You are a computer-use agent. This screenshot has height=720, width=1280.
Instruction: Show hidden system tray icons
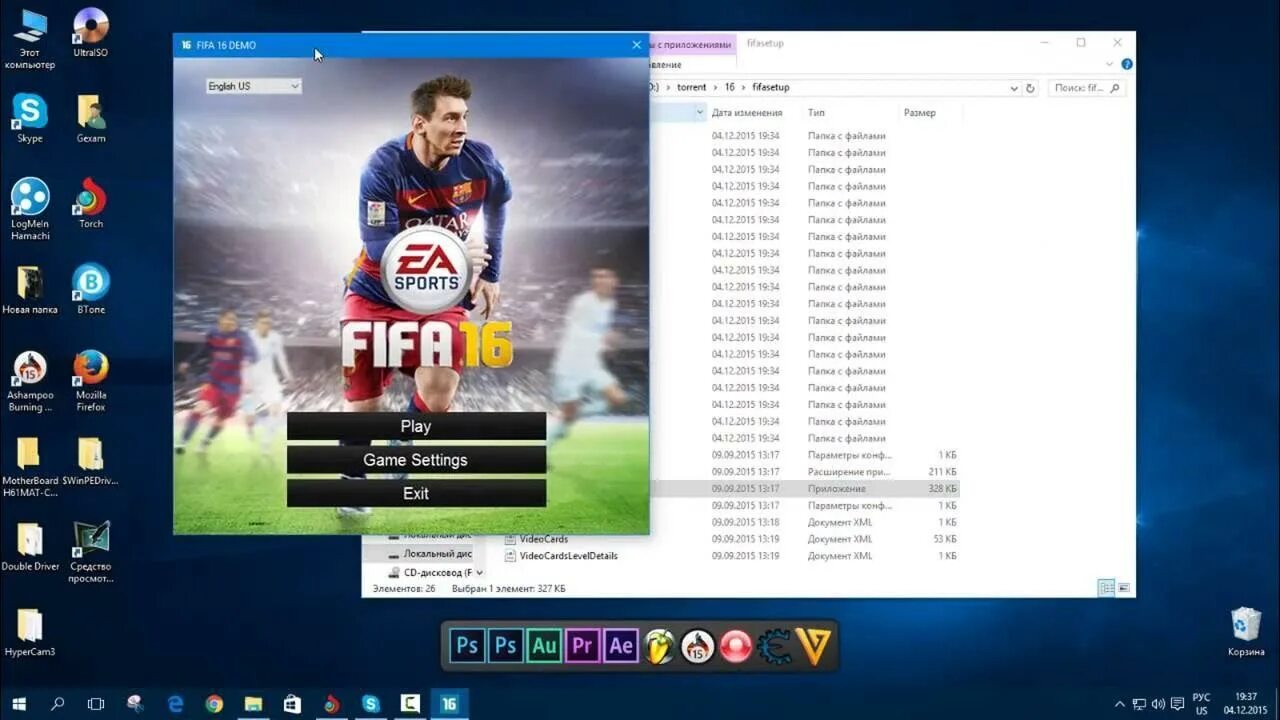point(1119,704)
